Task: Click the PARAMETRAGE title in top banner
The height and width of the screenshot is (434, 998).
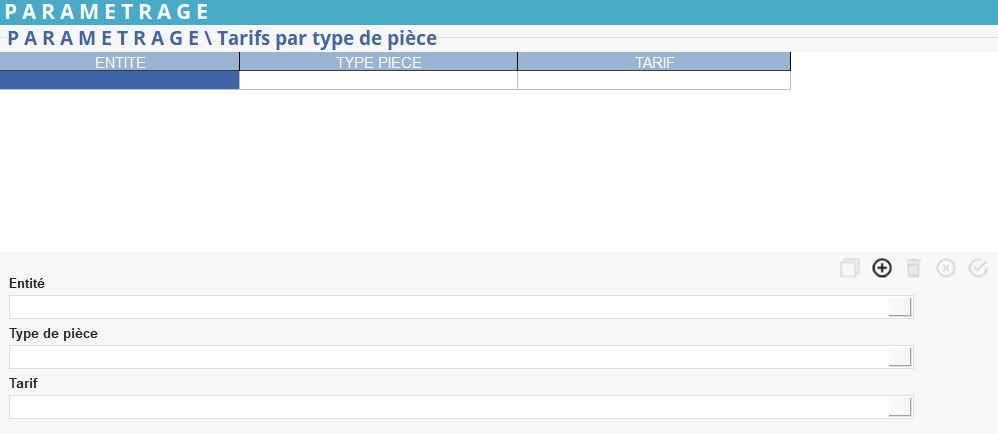Action: pos(107,12)
